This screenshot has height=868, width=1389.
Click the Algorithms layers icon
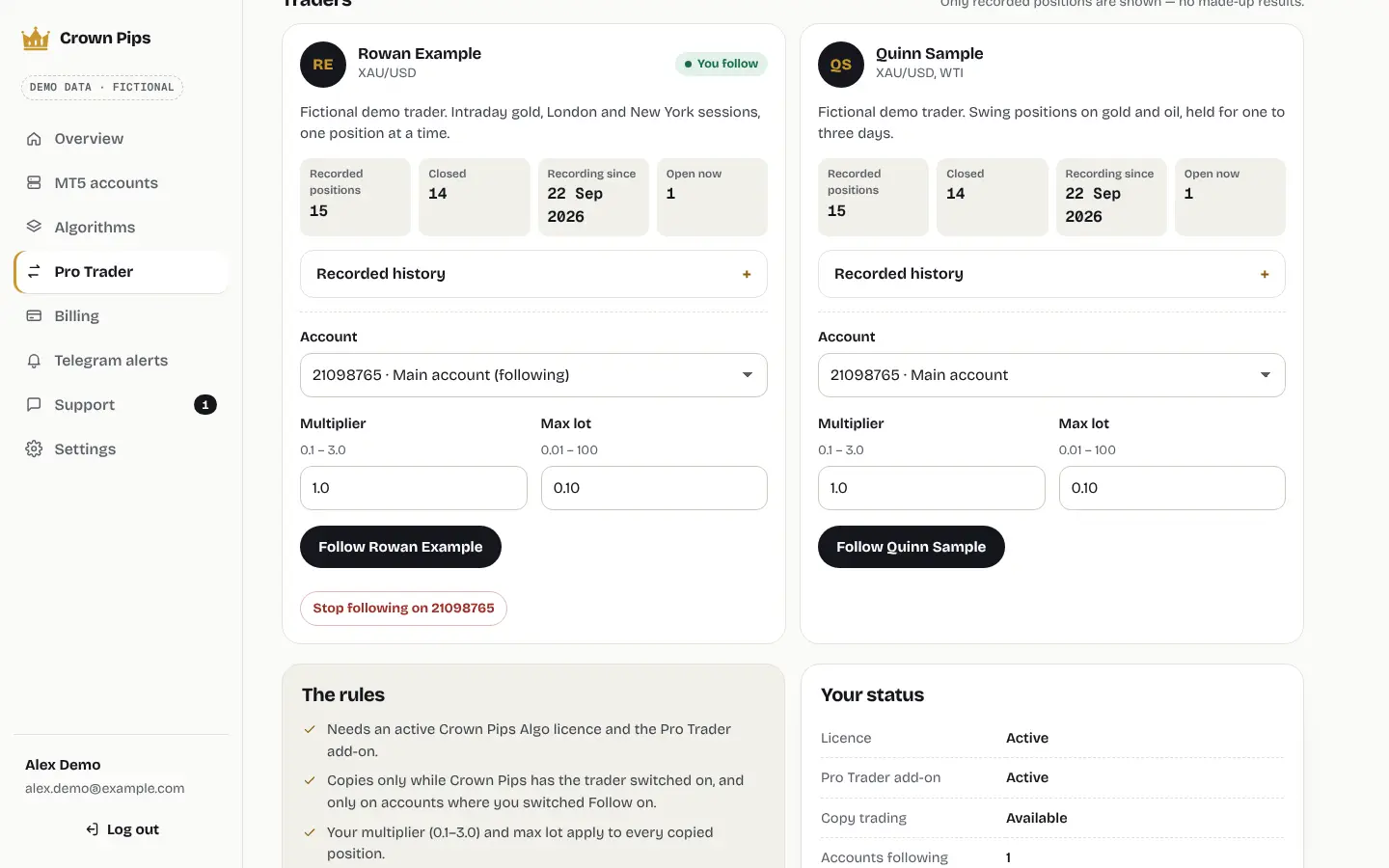coord(34,228)
